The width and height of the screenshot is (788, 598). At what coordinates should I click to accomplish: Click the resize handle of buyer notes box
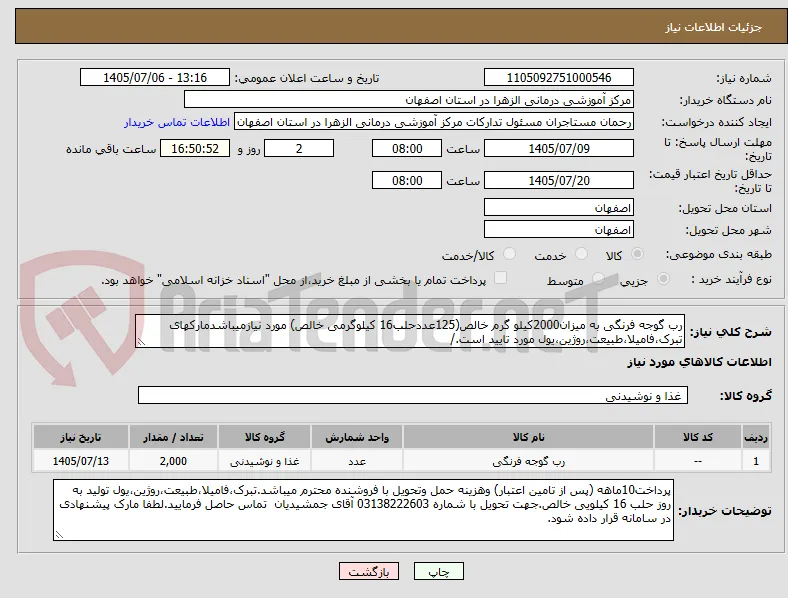click(59, 535)
